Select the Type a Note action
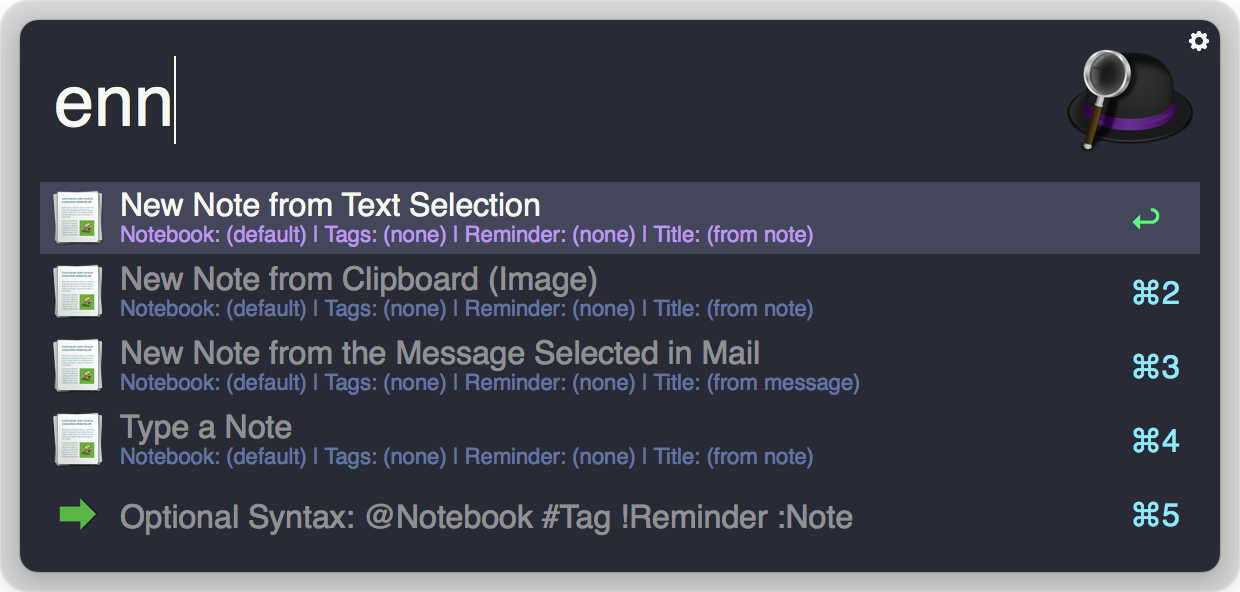1240x592 pixels. 205,427
